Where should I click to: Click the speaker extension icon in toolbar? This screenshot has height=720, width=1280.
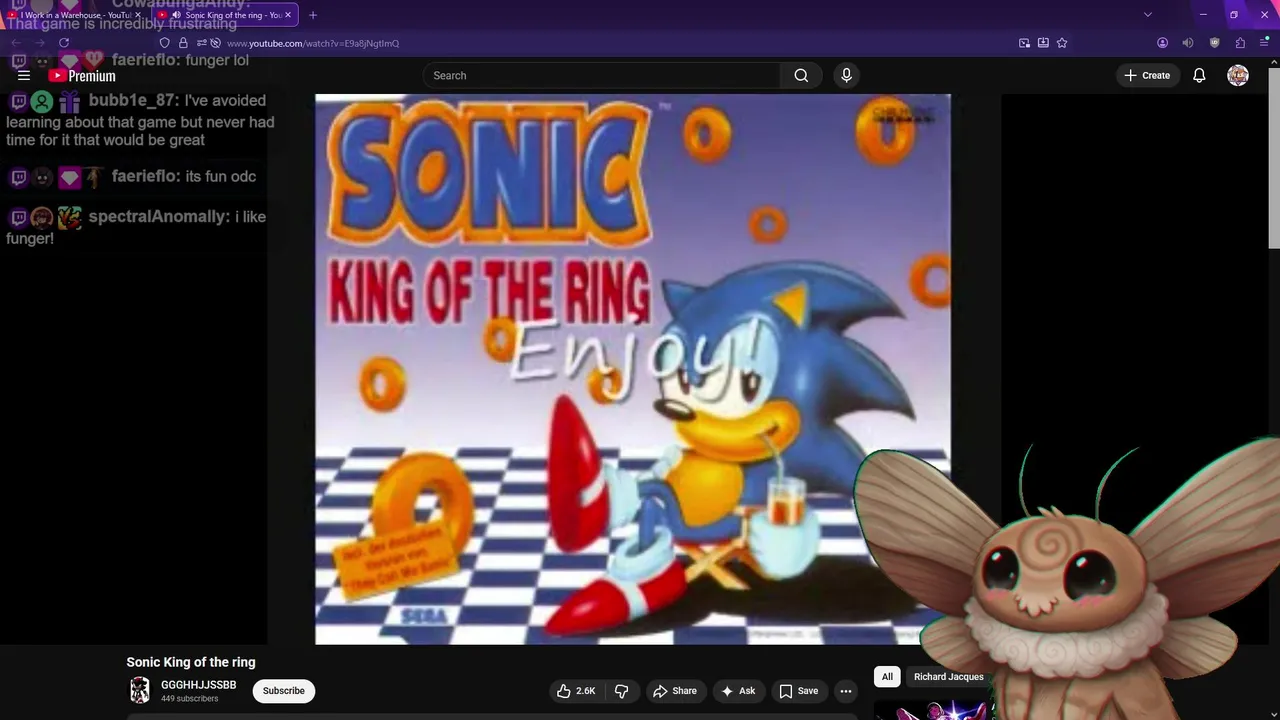point(1188,43)
